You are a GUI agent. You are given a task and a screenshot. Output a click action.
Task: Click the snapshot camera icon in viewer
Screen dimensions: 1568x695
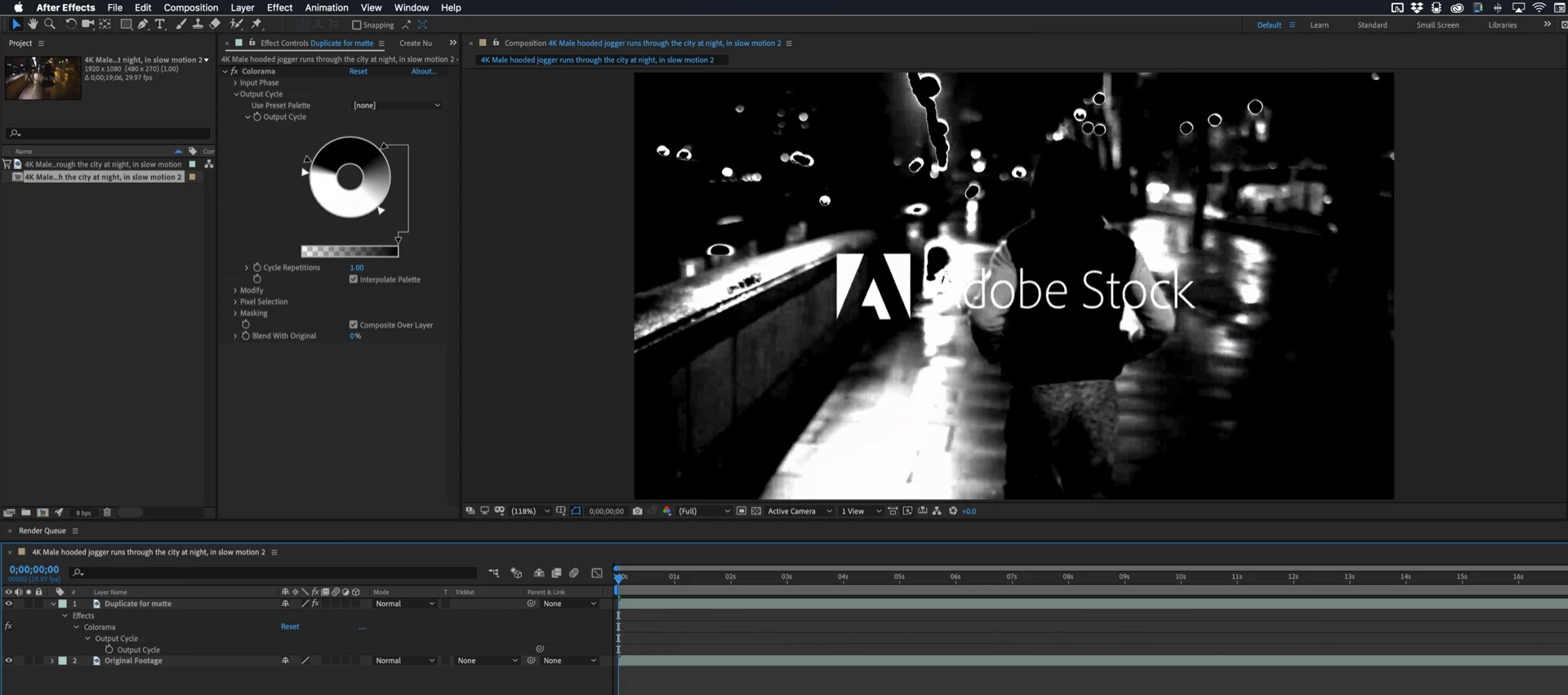pos(637,511)
